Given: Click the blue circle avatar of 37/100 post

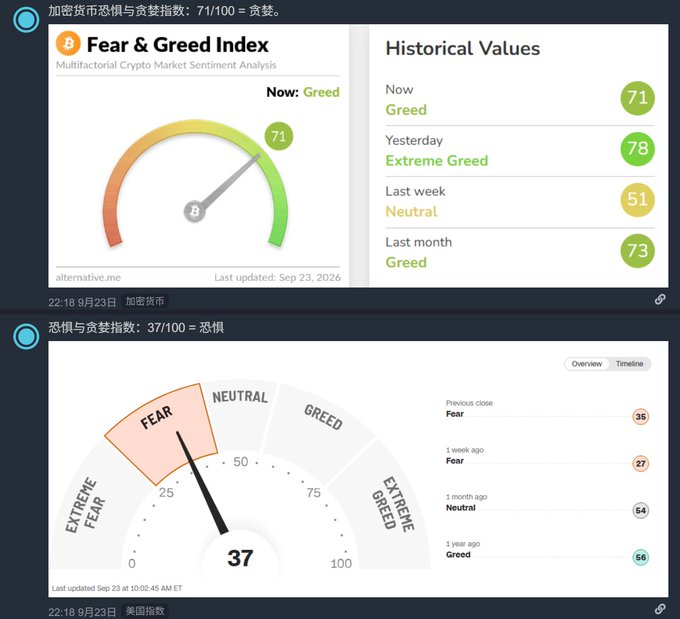Looking at the screenshot, I should click(x=26, y=336).
